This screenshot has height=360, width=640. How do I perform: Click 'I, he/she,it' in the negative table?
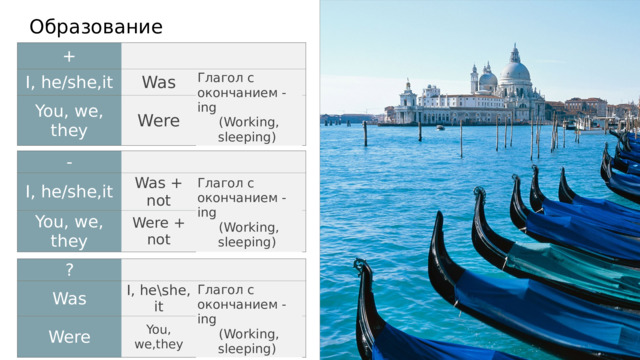pos(69,191)
